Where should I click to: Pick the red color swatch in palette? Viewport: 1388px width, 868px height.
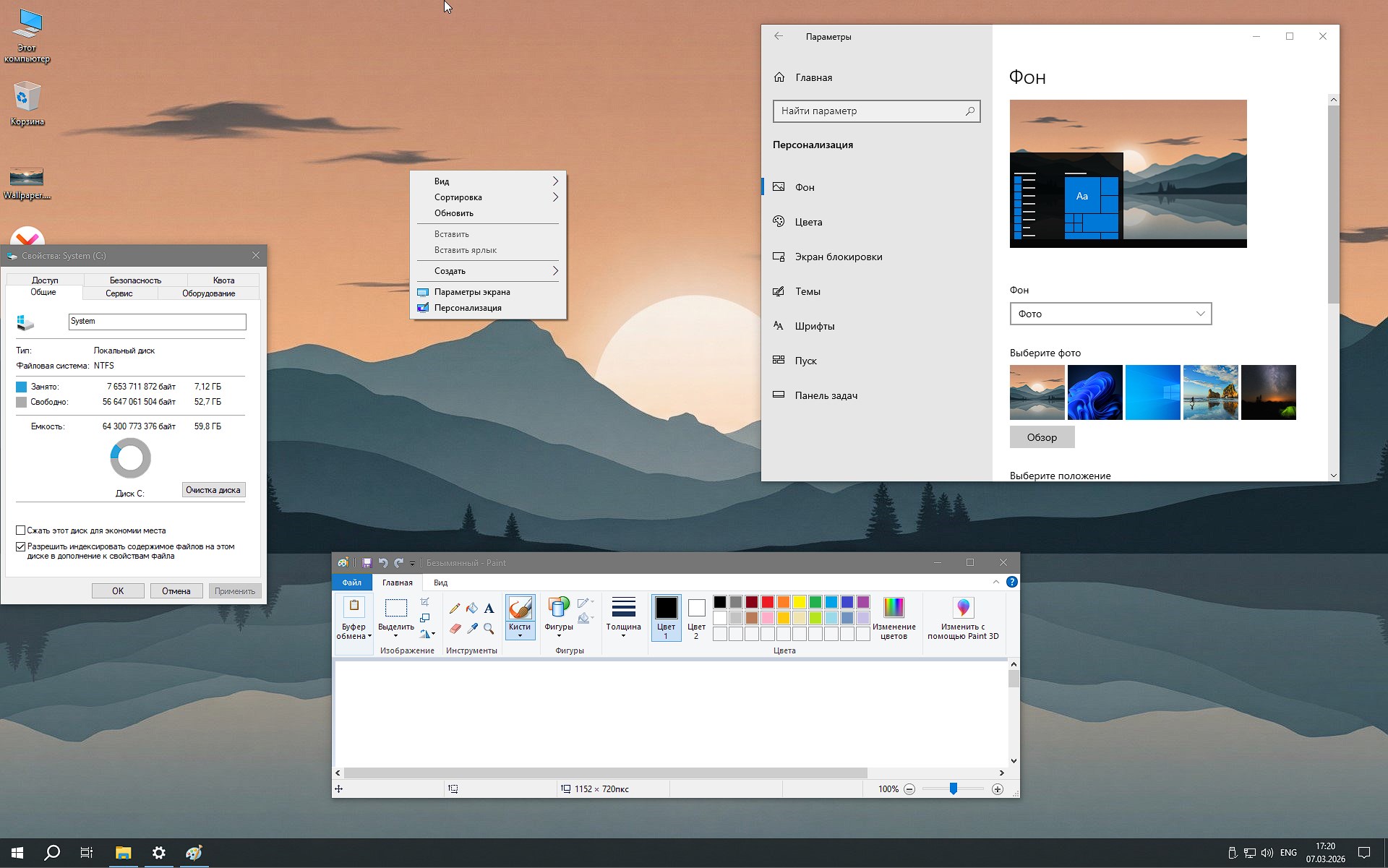point(768,602)
